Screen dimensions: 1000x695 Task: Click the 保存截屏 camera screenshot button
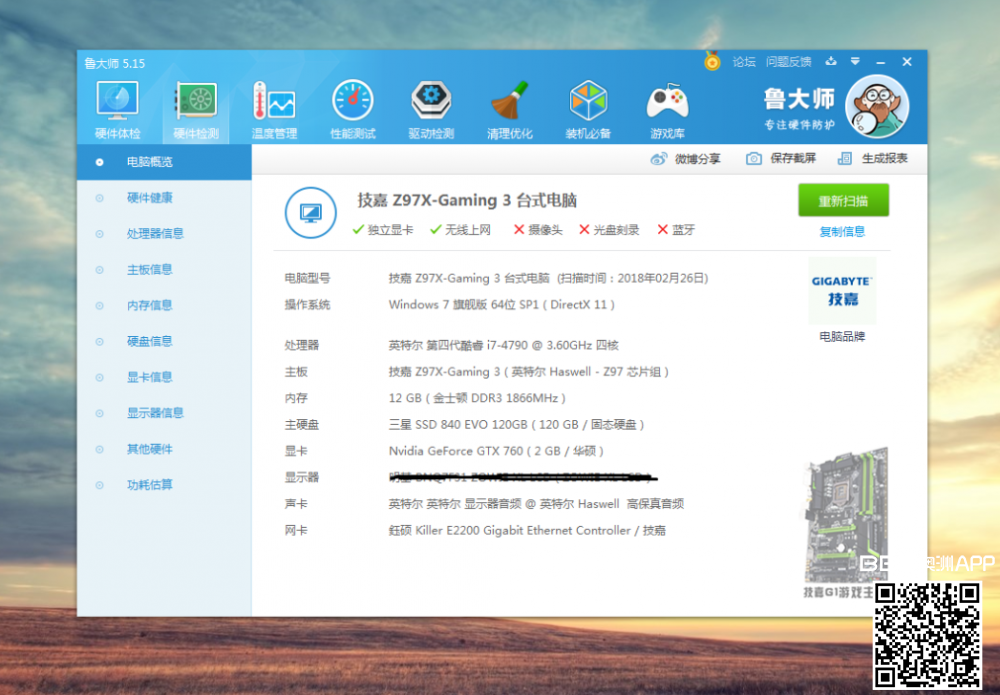click(x=781, y=158)
